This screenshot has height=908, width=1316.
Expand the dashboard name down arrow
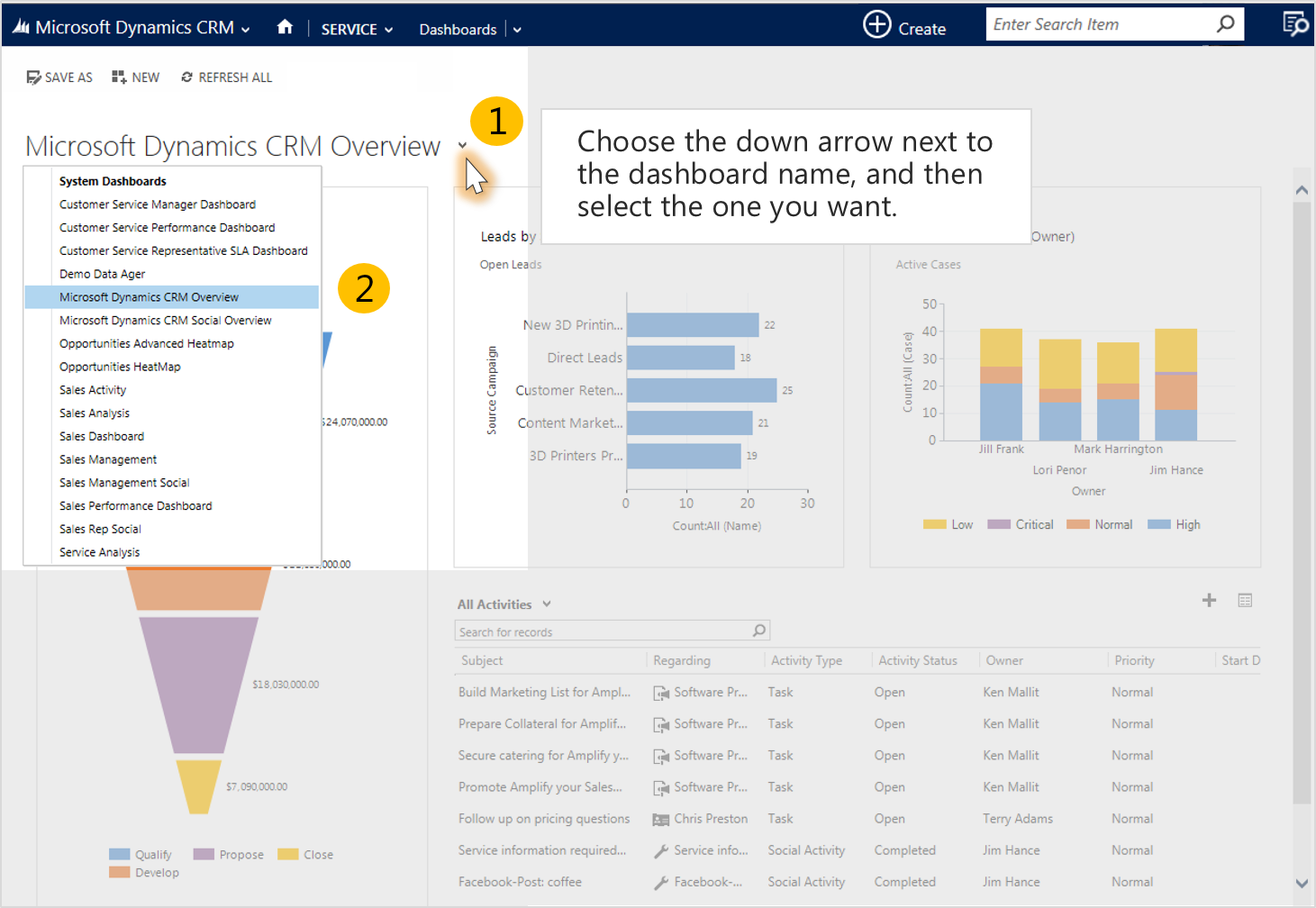click(x=462, y=146)
